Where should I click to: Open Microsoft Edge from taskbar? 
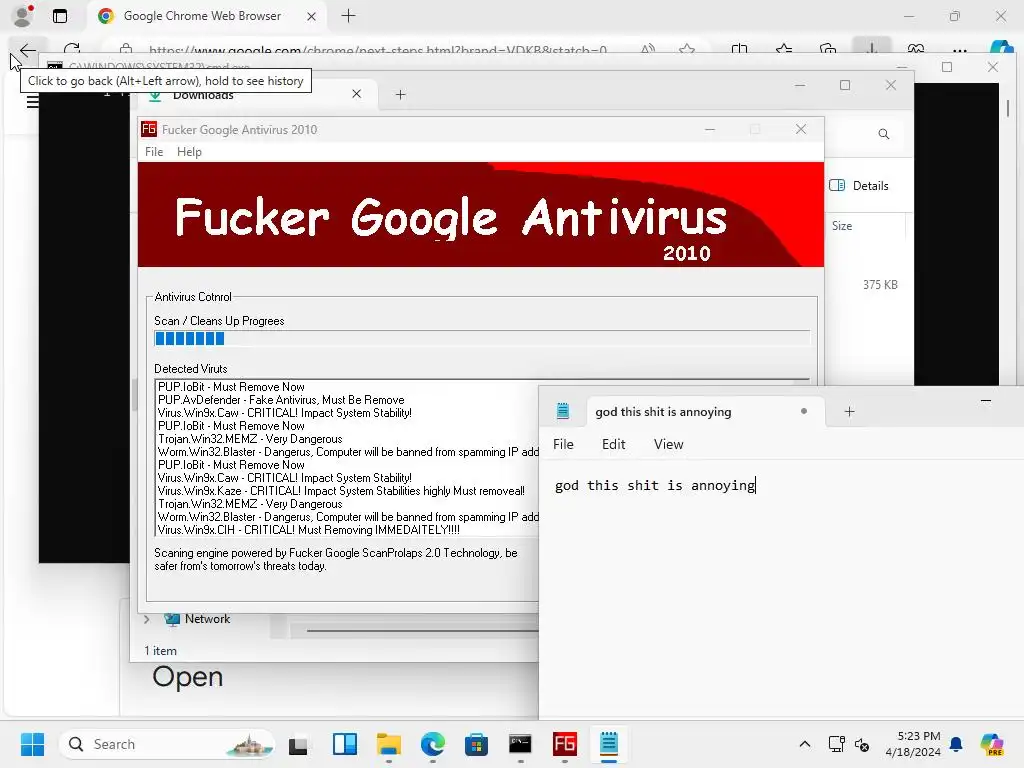click(x=432, y=744)
